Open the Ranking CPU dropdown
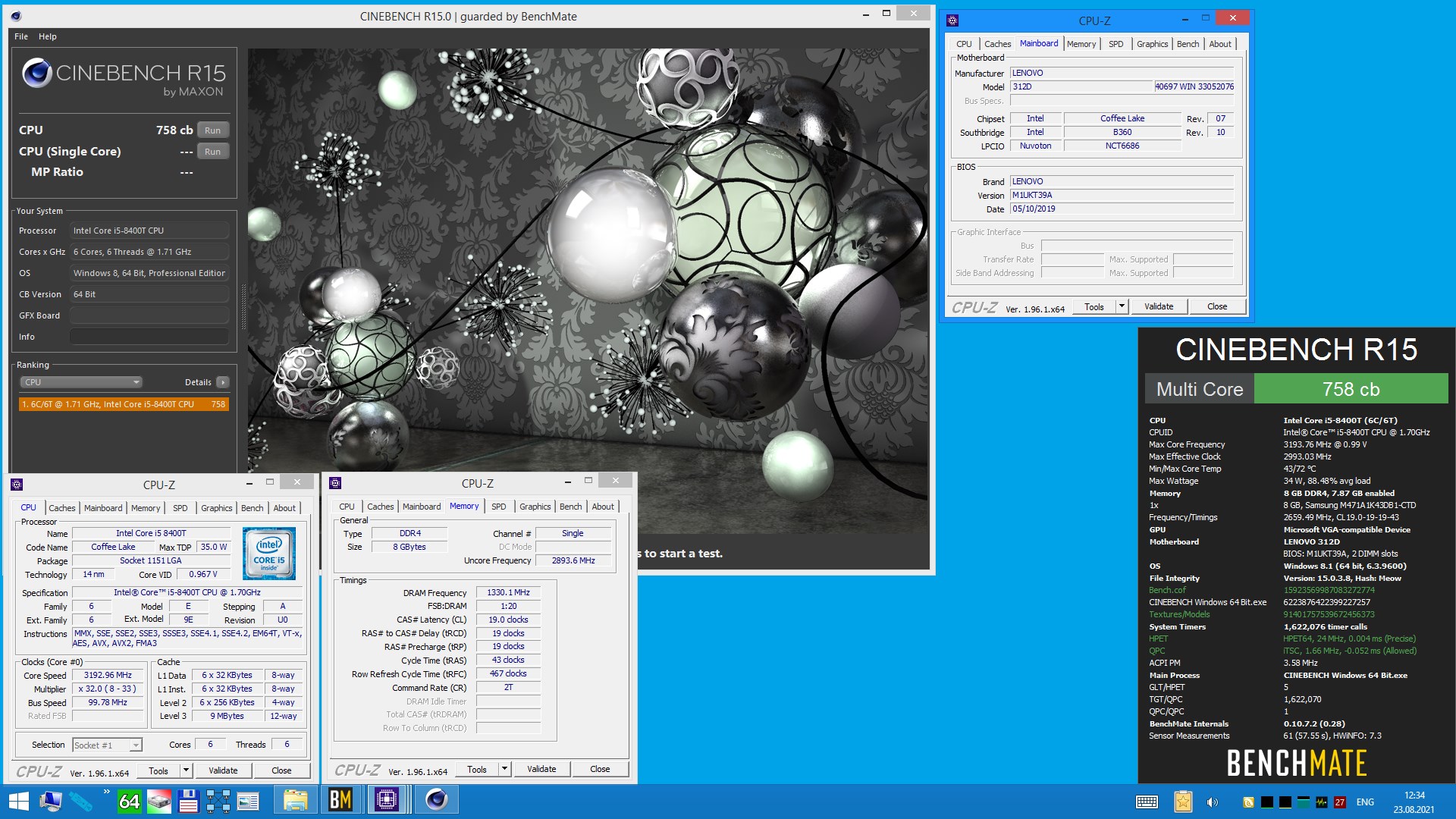 coord(80,382)
